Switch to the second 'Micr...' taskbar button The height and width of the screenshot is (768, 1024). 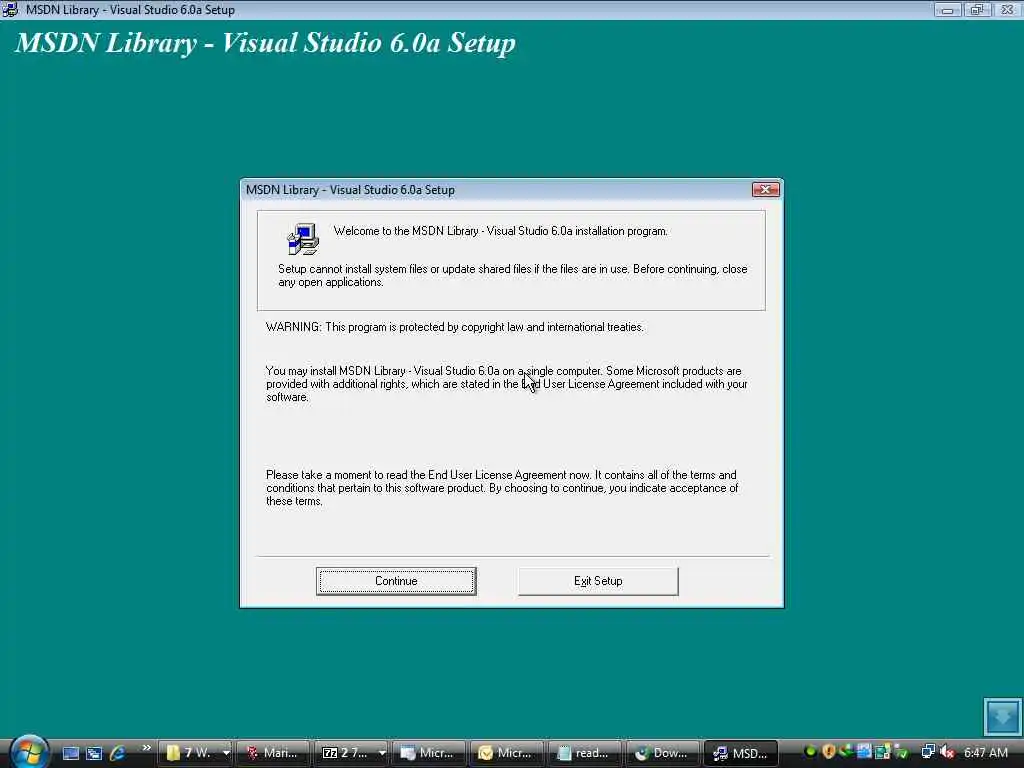click(507, 753)
